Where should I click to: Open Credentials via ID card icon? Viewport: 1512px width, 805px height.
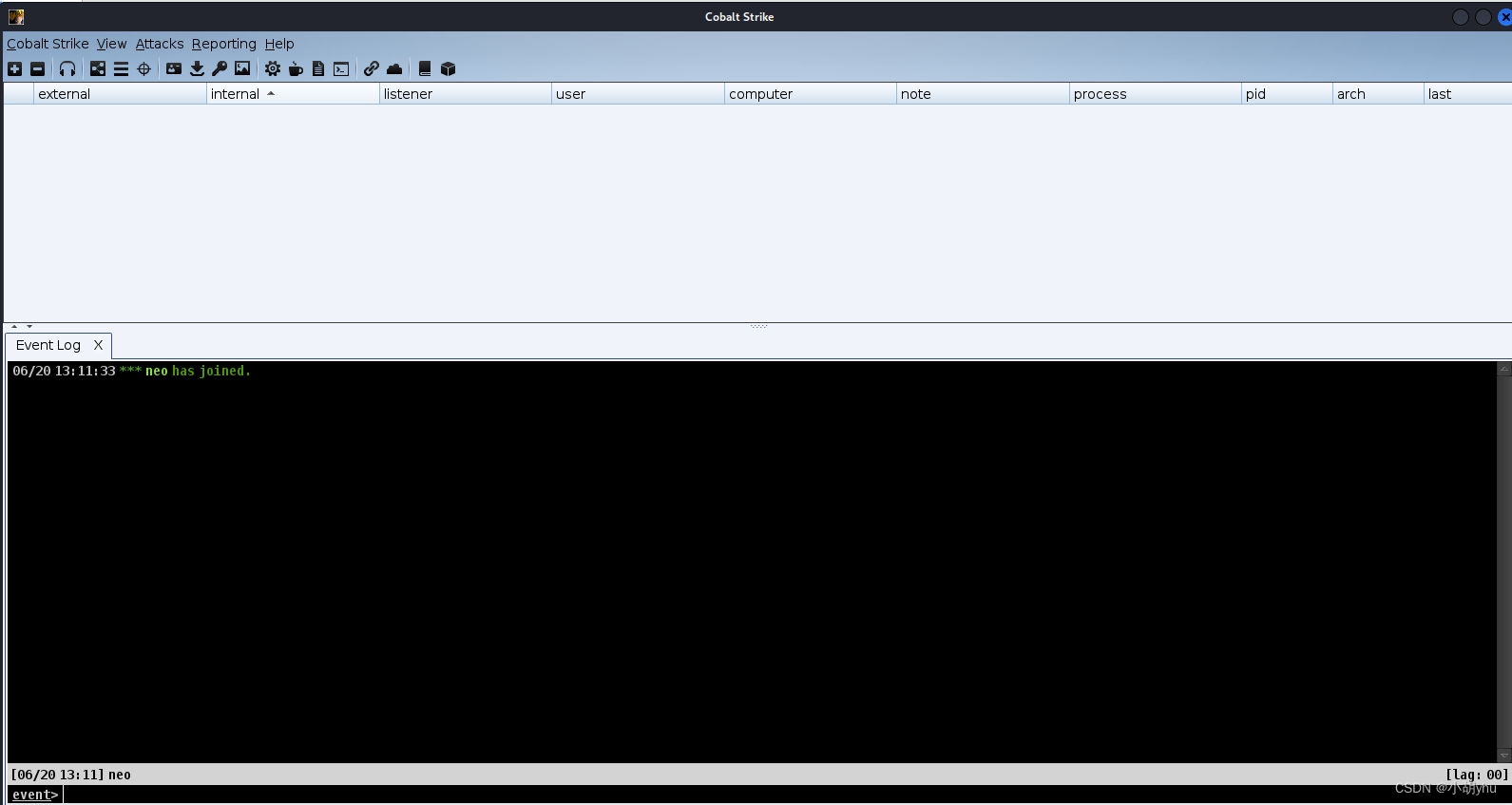(174, 68)
